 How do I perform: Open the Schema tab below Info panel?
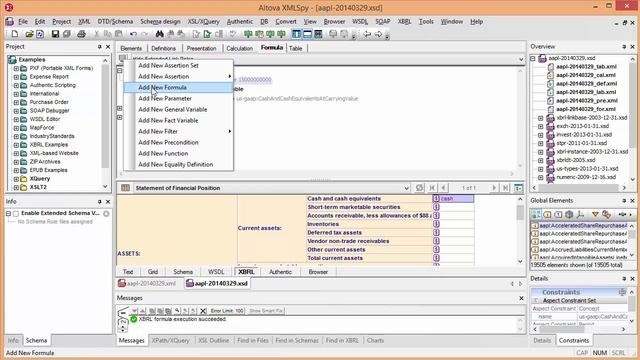coord(36,340)
